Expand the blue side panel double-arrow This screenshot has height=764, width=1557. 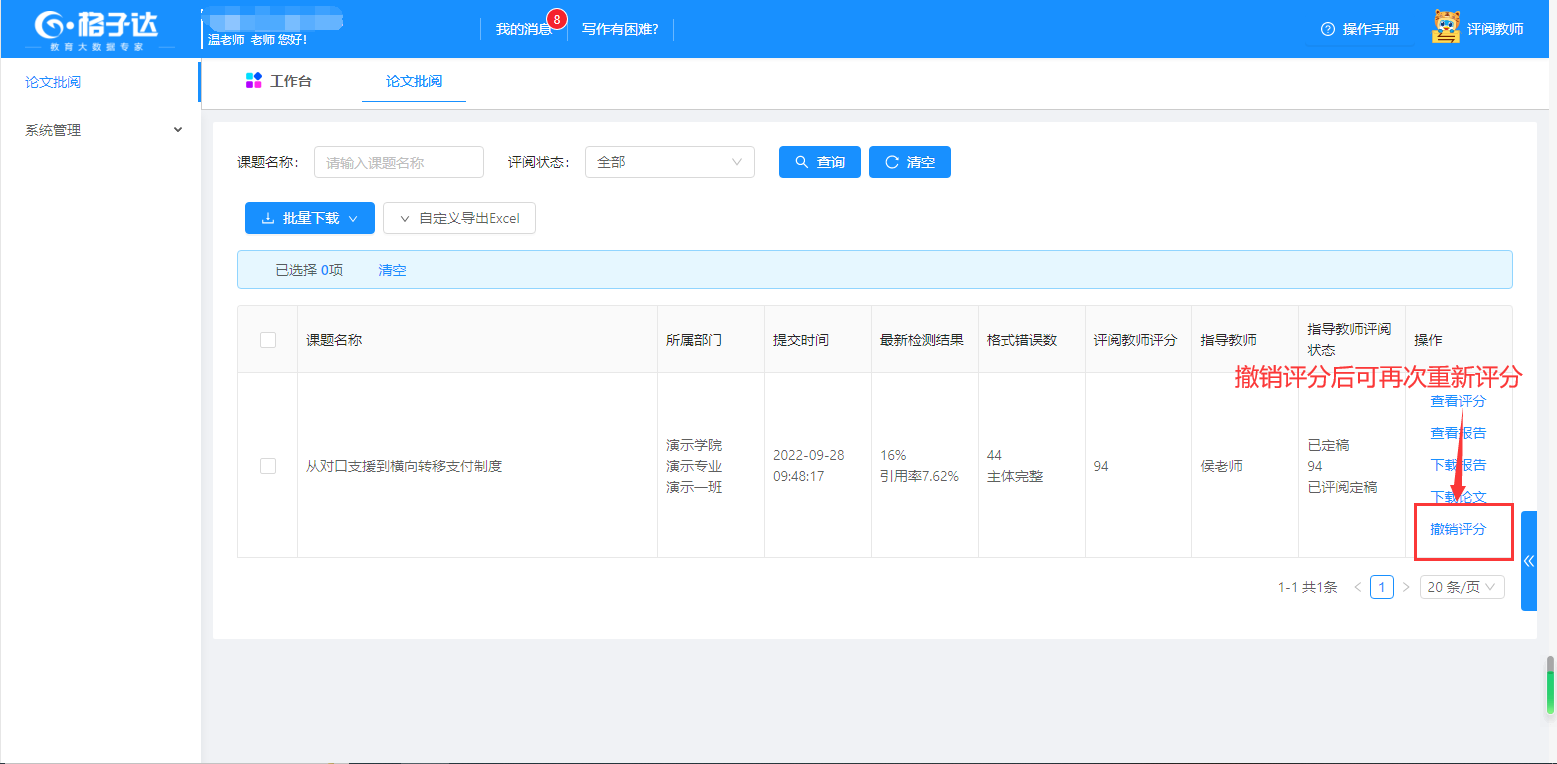tap(1528, 561)
